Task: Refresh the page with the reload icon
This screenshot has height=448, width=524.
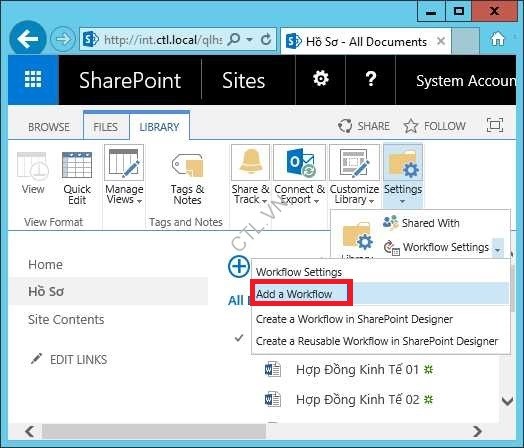Action: [266, 40]
